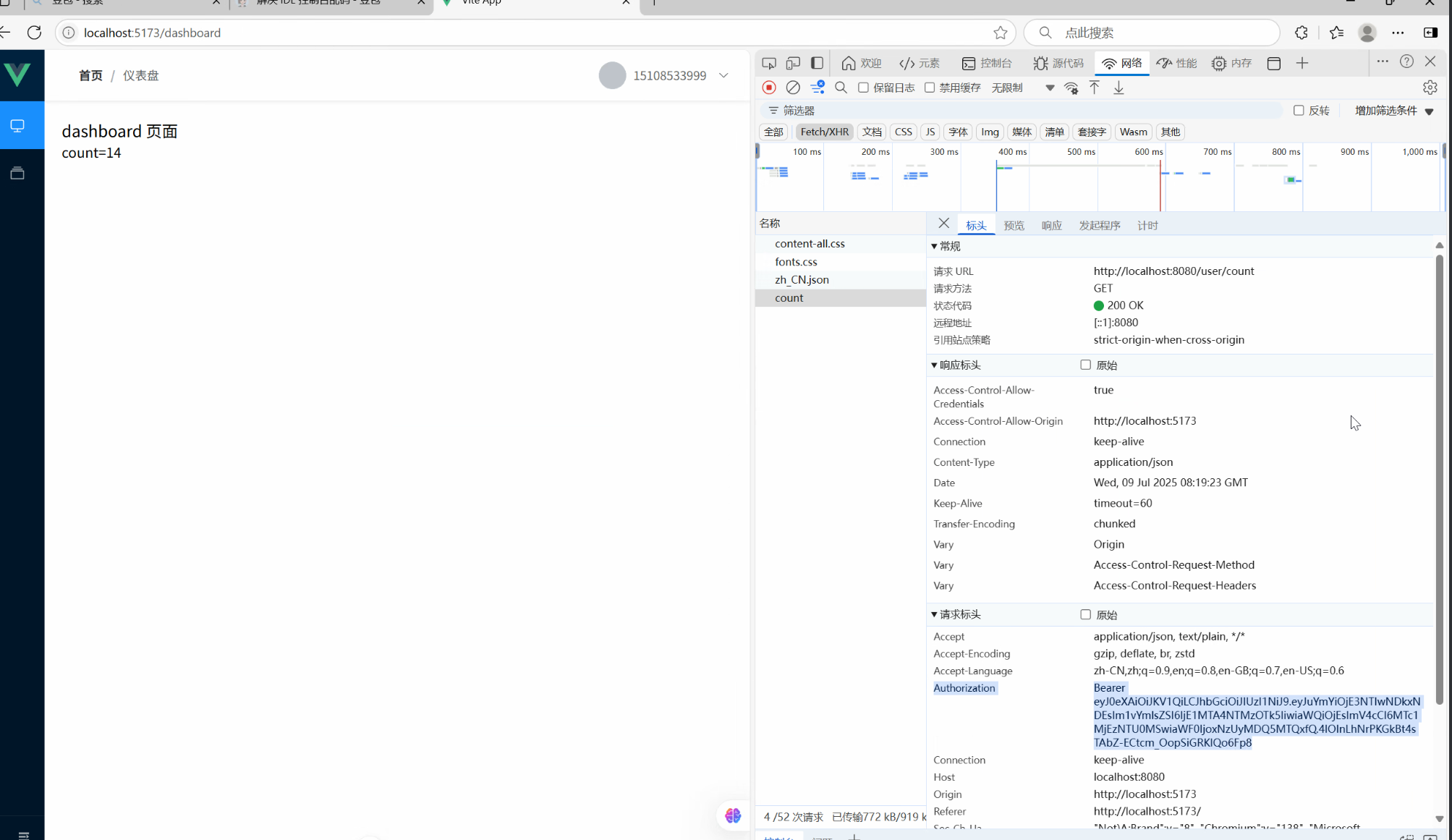
Task: Open the browser extensions puzzle icon
Action: 1301,33
